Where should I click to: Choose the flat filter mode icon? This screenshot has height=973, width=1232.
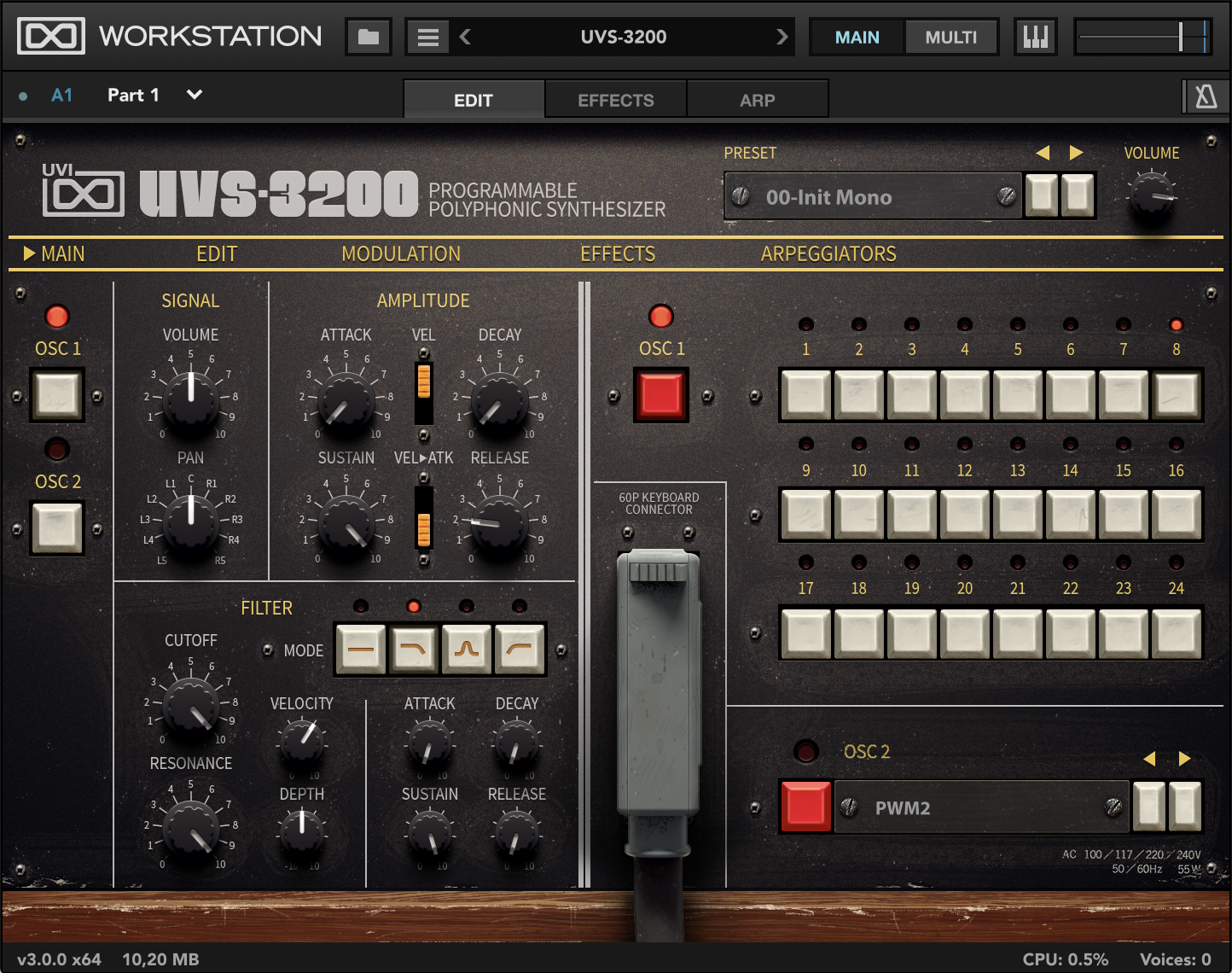(361, 650)
